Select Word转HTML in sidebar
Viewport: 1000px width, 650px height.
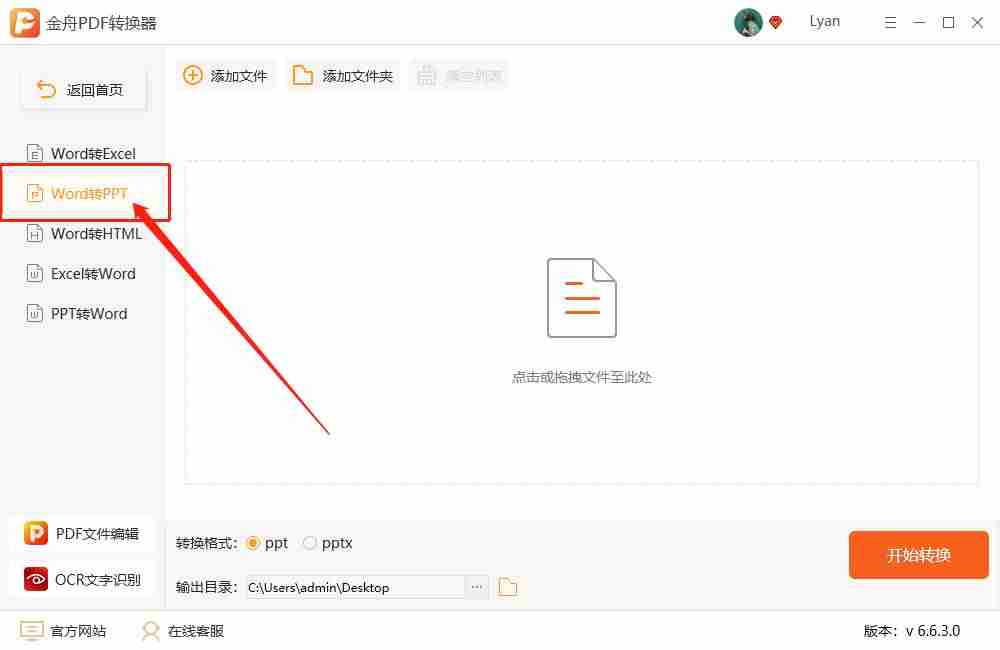pyautogui.click(x=84, y=233)
